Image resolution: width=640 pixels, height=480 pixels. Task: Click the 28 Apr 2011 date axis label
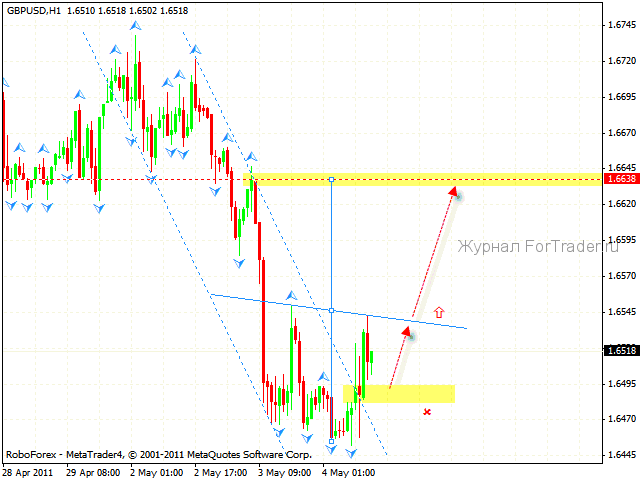coord(28,473)
